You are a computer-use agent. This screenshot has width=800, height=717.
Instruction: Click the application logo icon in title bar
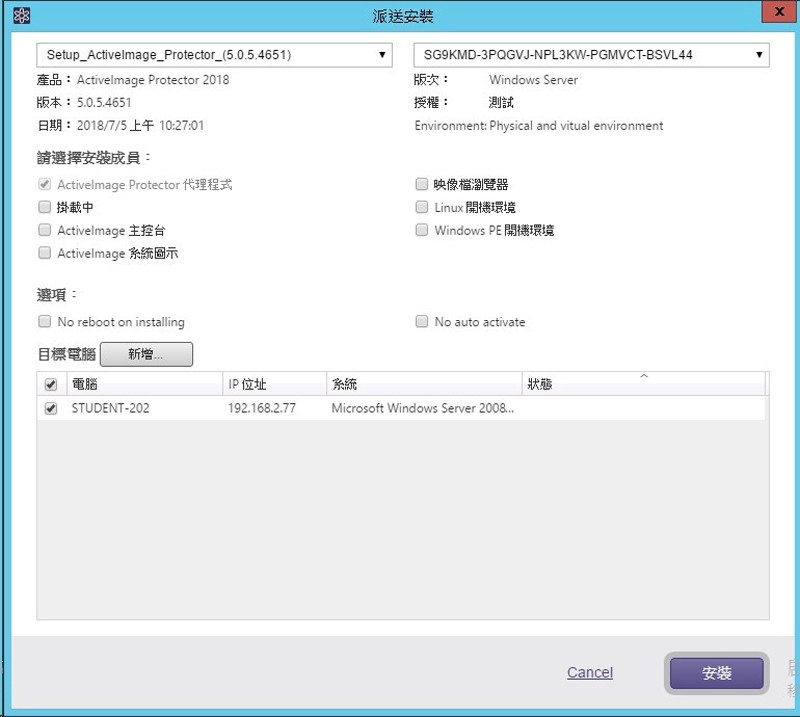[x=21, y=16]
